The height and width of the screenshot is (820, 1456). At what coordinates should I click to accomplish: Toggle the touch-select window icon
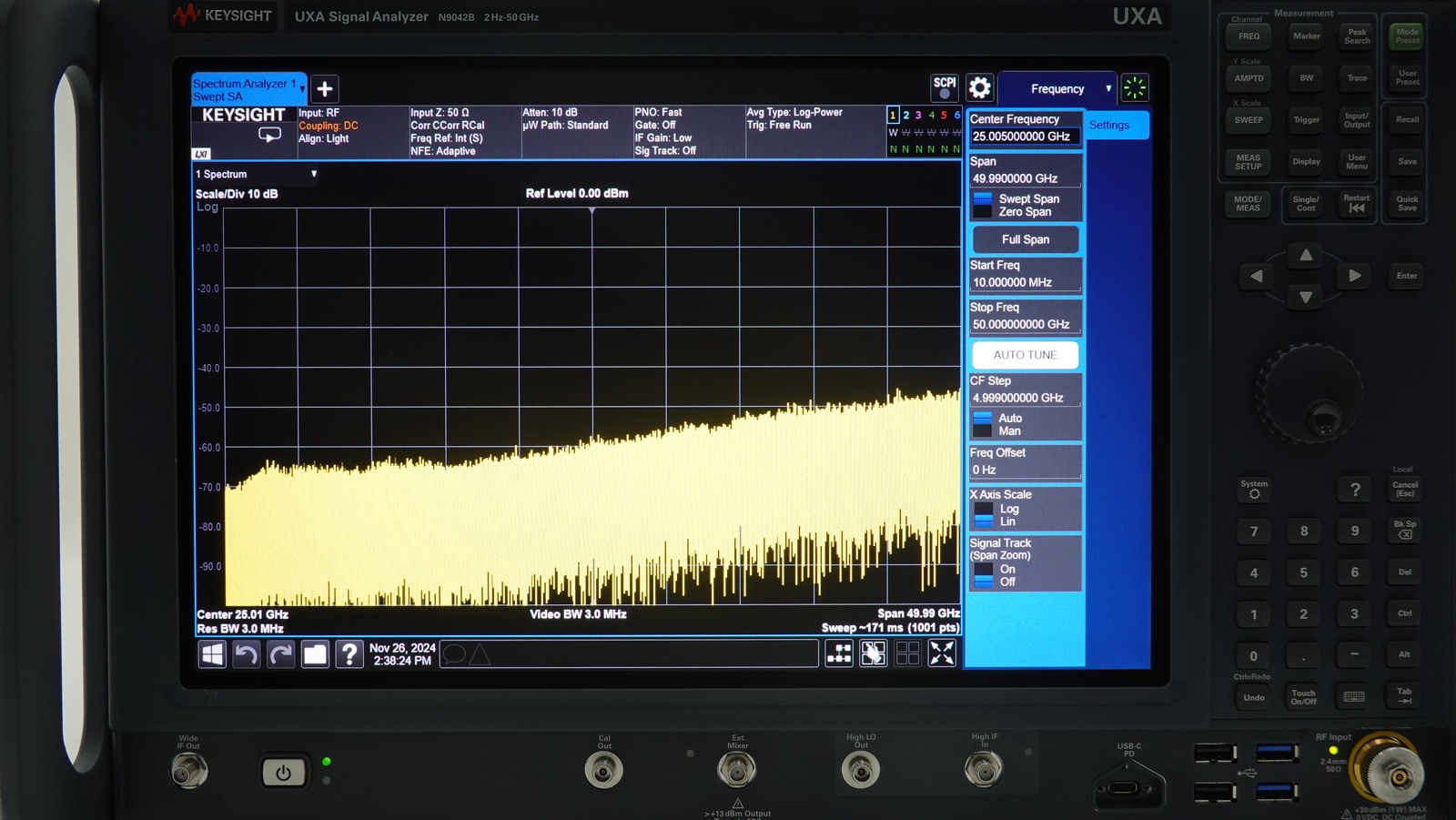click(x=874, y=653)
